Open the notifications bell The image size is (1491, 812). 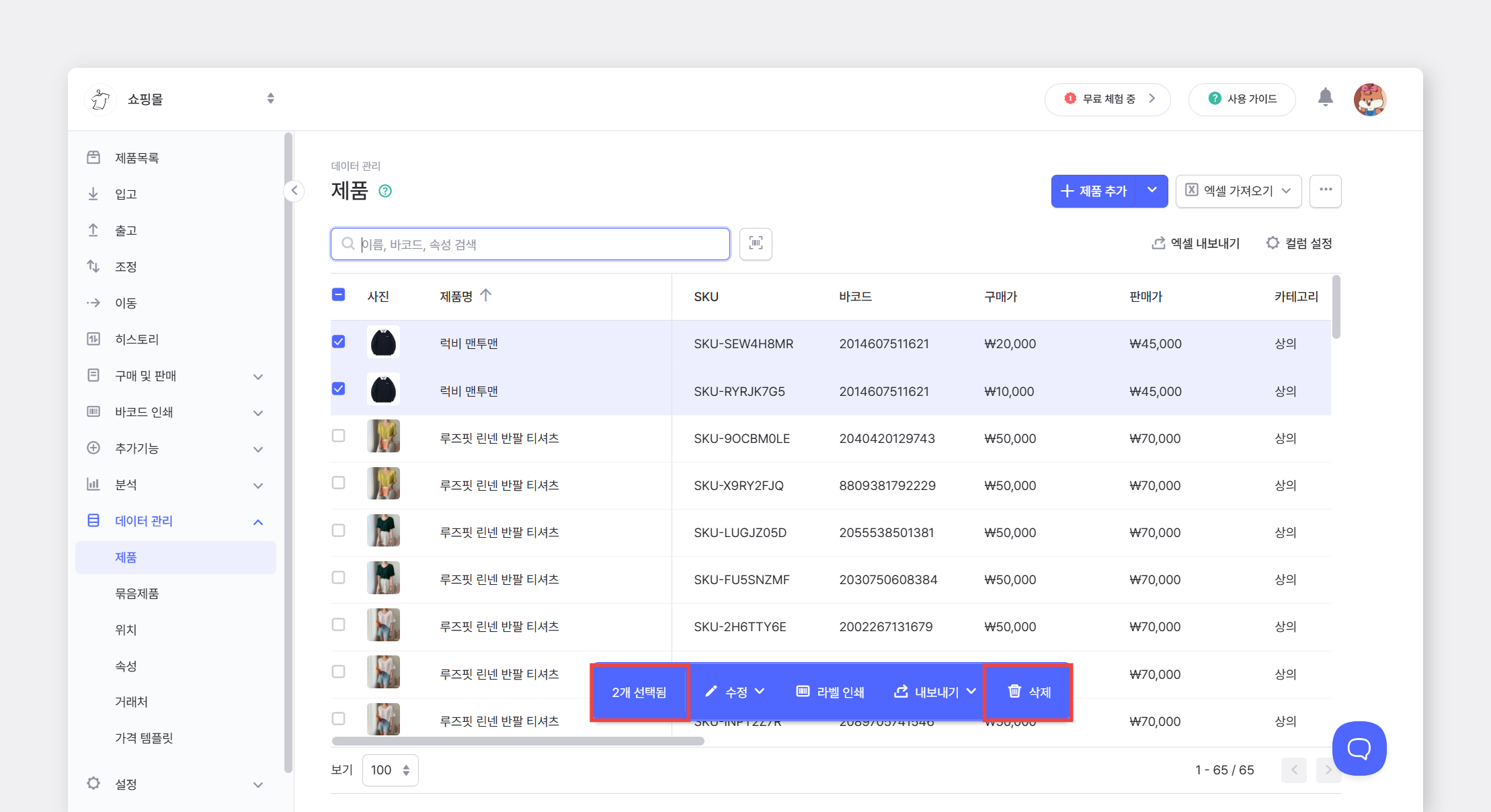coord(1326,97)
